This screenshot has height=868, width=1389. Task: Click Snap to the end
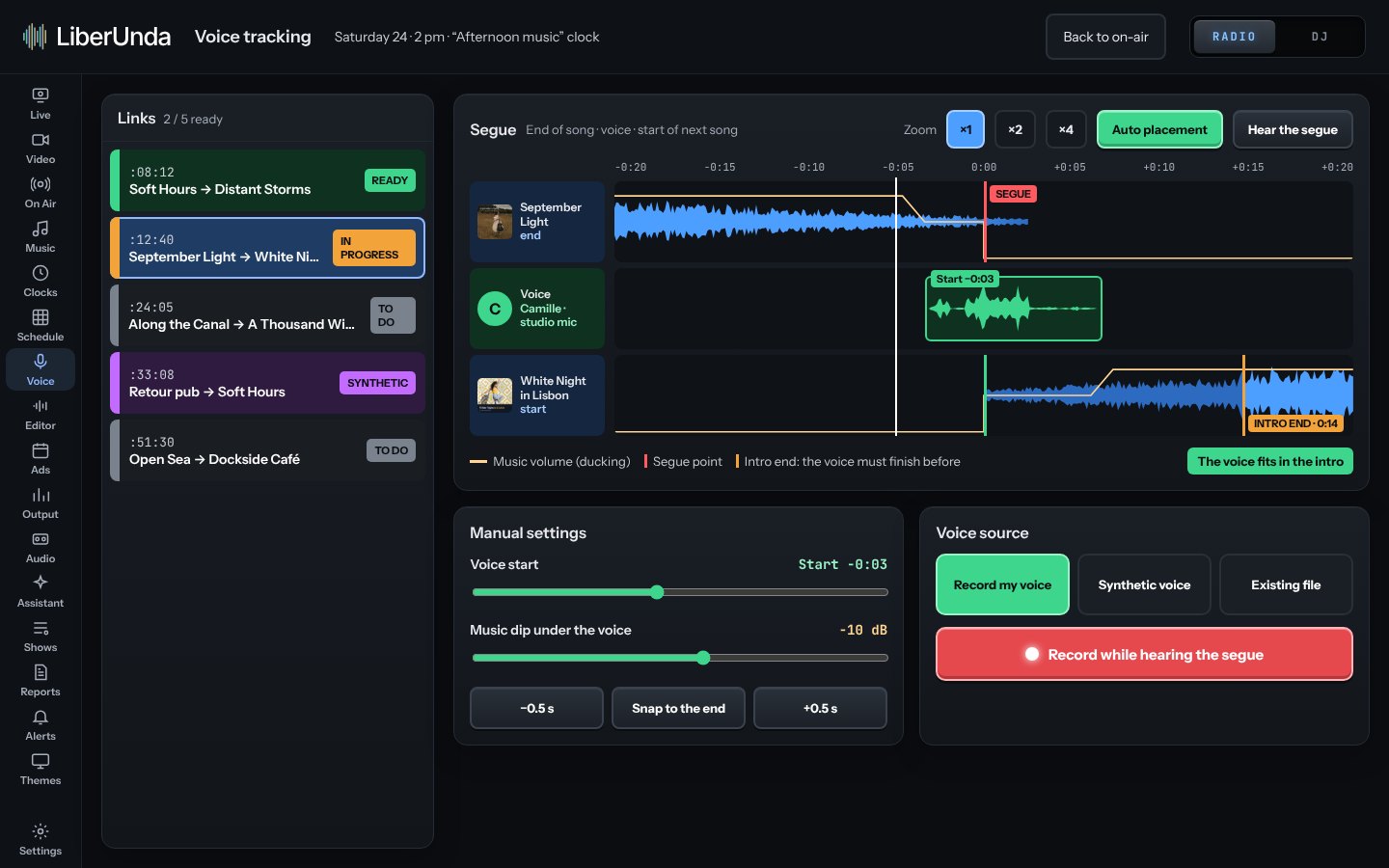[x=678, y=708]
